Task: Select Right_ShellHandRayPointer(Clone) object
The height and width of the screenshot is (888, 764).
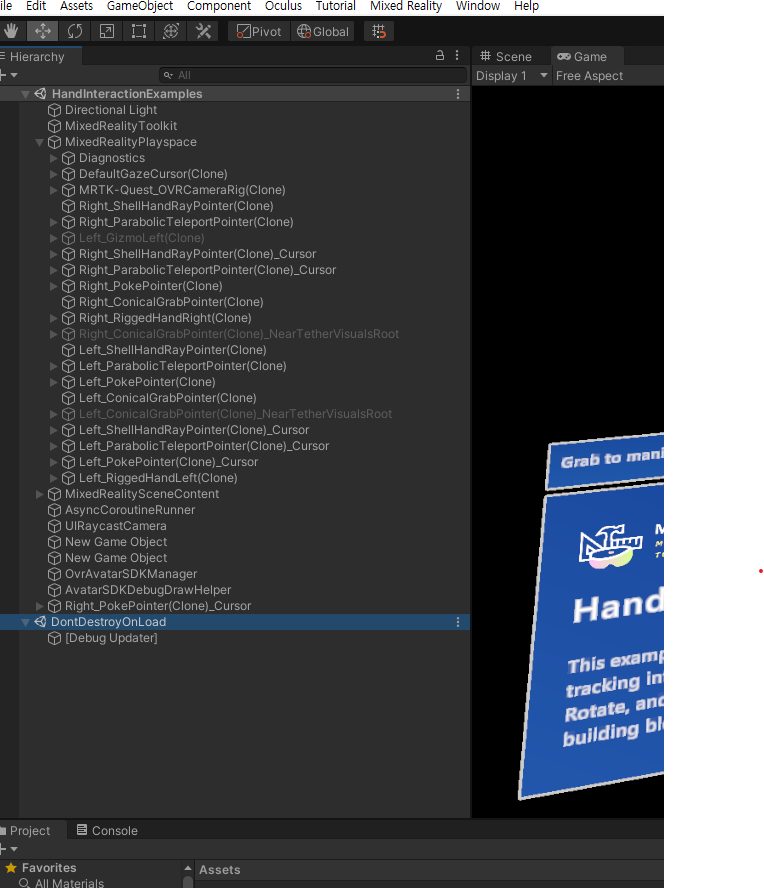Action: click(176, 206)
